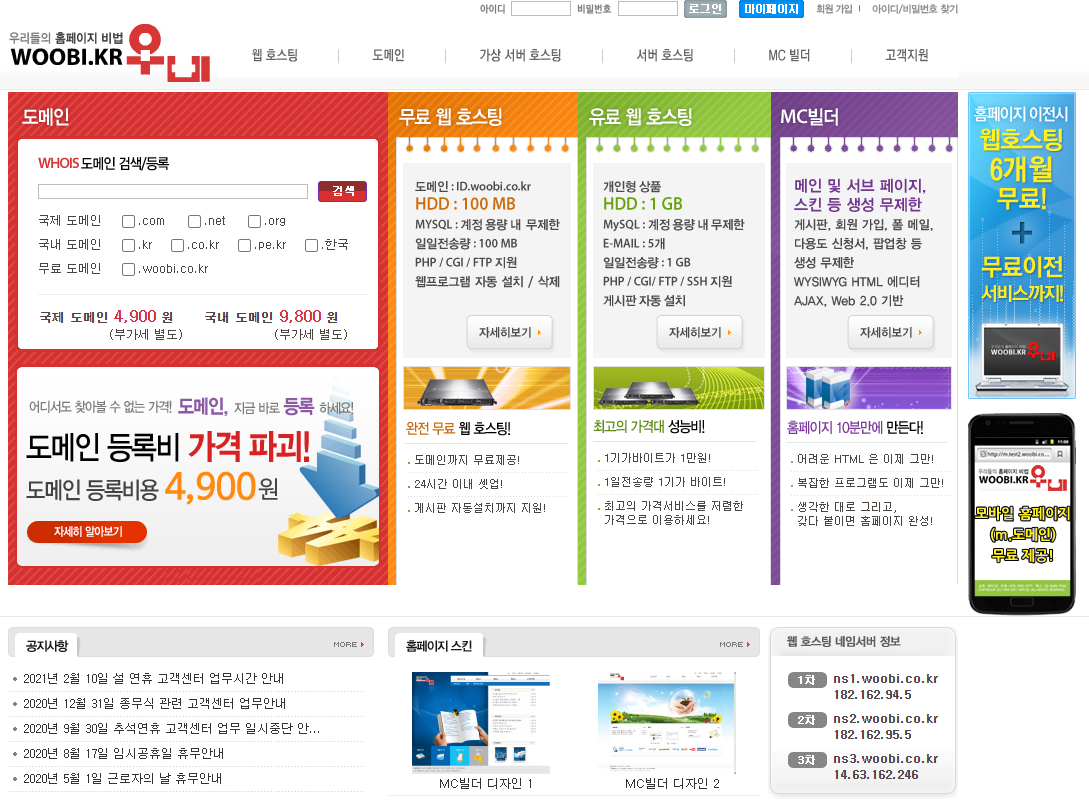Screen dimensions: 1089x806
Task: Click the MC빌더 purple boxes image
Action: point(869,388)
